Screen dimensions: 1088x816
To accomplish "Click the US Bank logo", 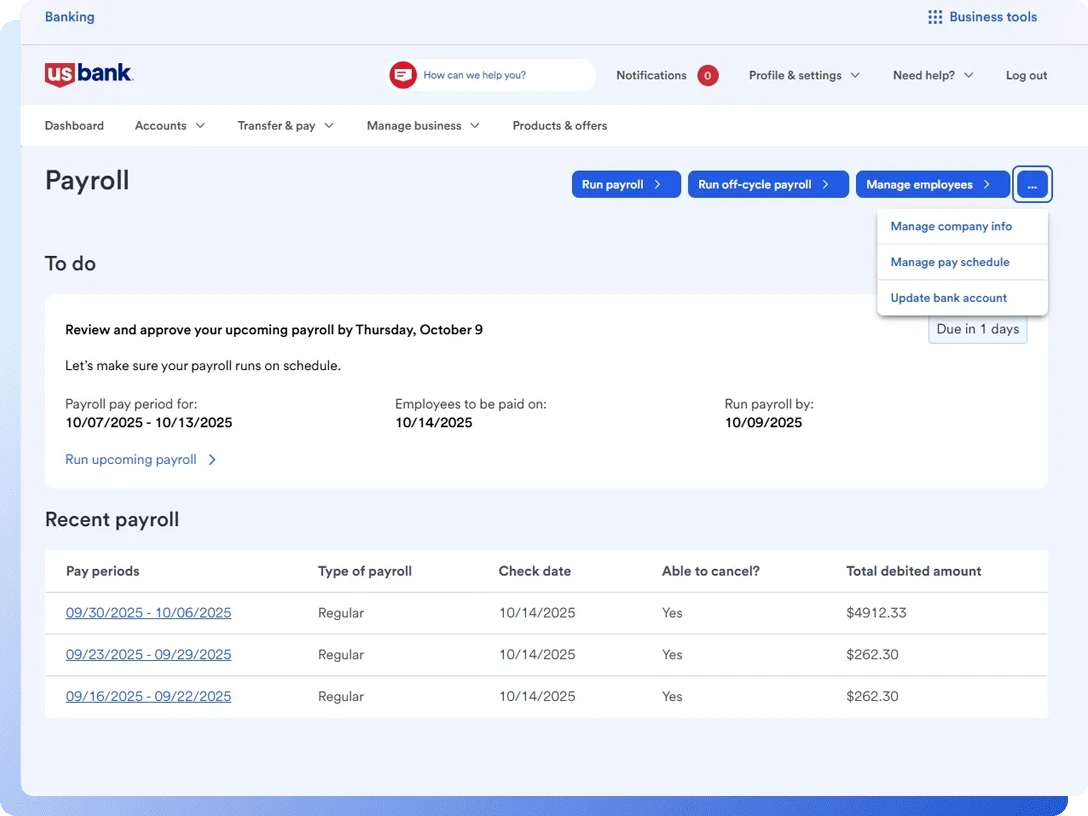I will [x=88, y=75].
